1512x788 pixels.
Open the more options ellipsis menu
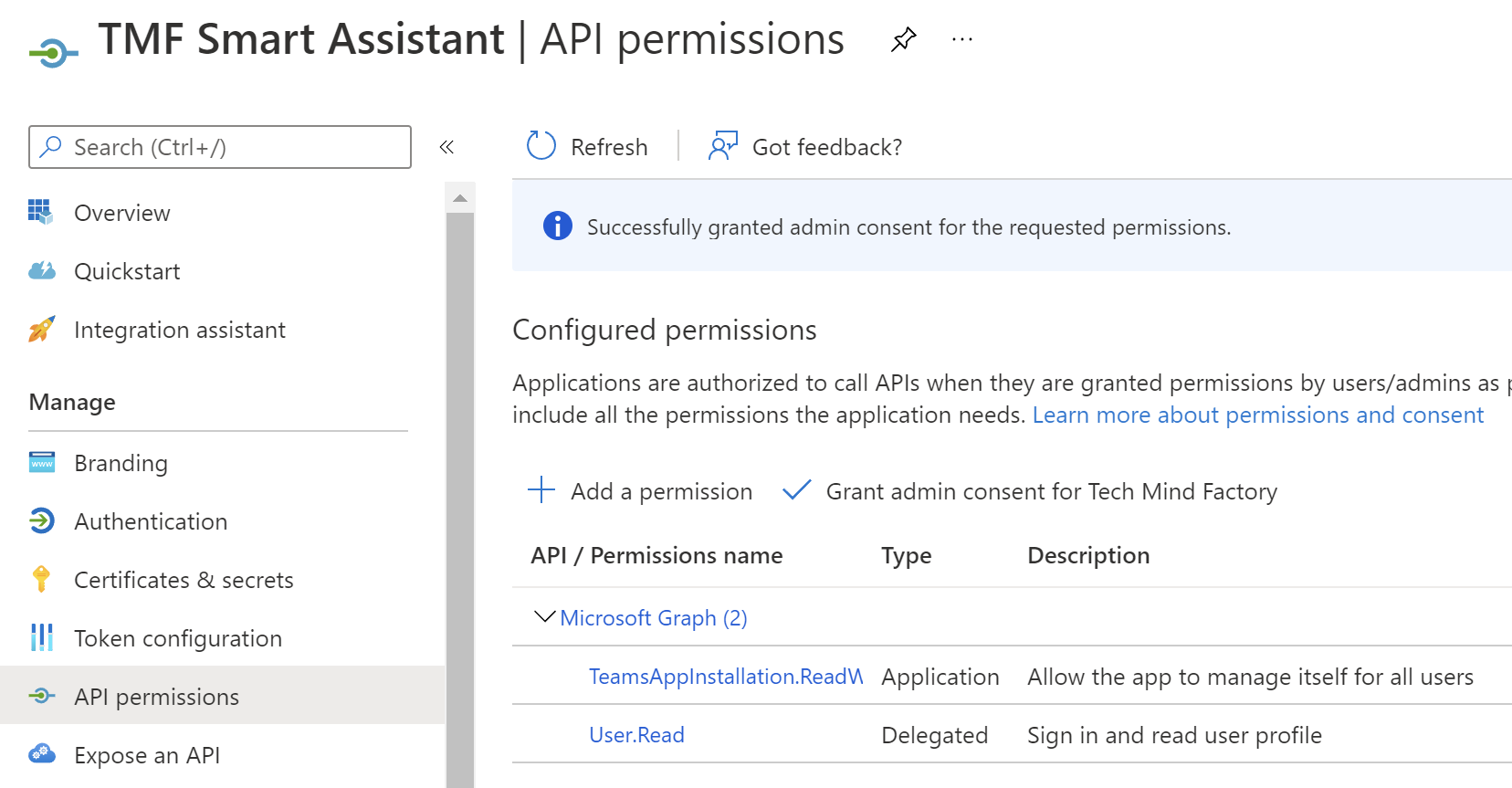point(962,39)
